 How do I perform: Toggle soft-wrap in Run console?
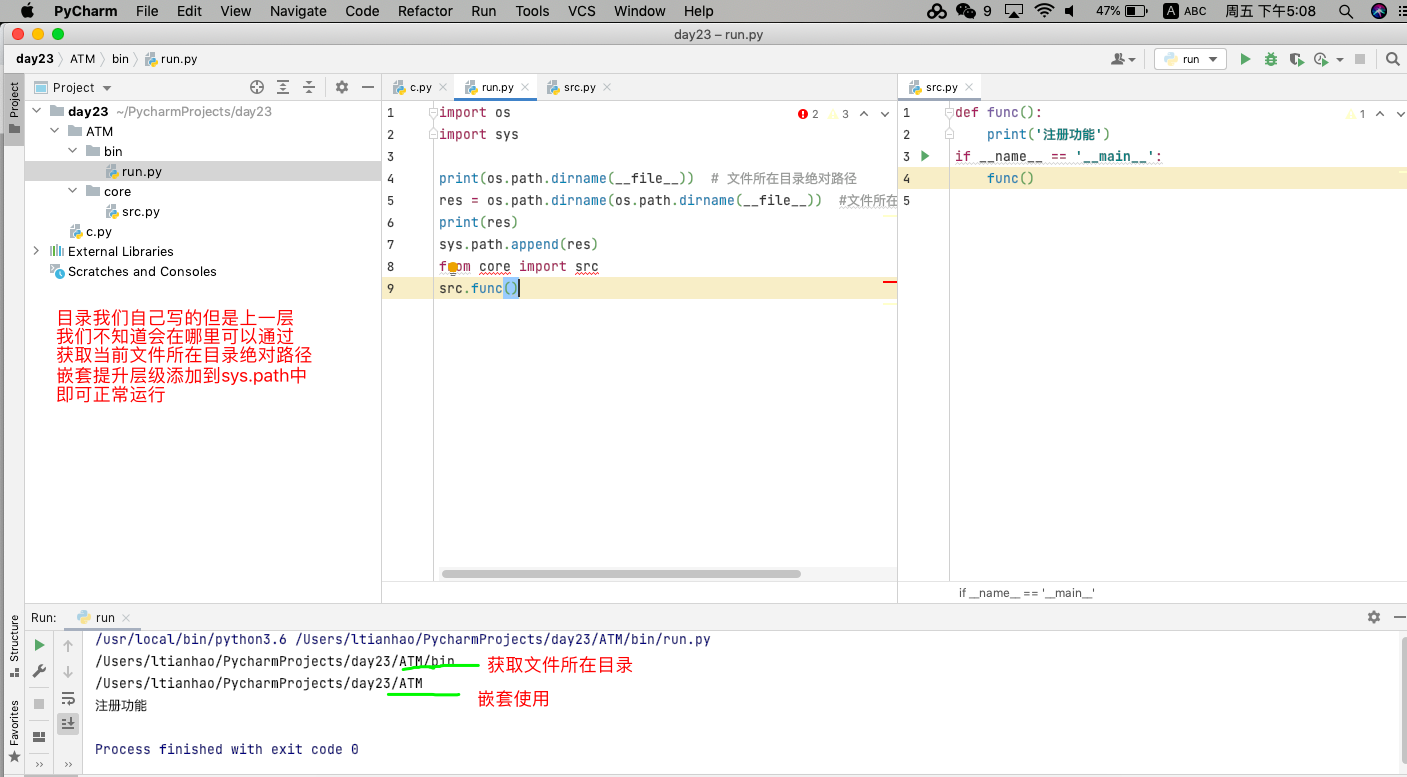(x=68, y=698)
